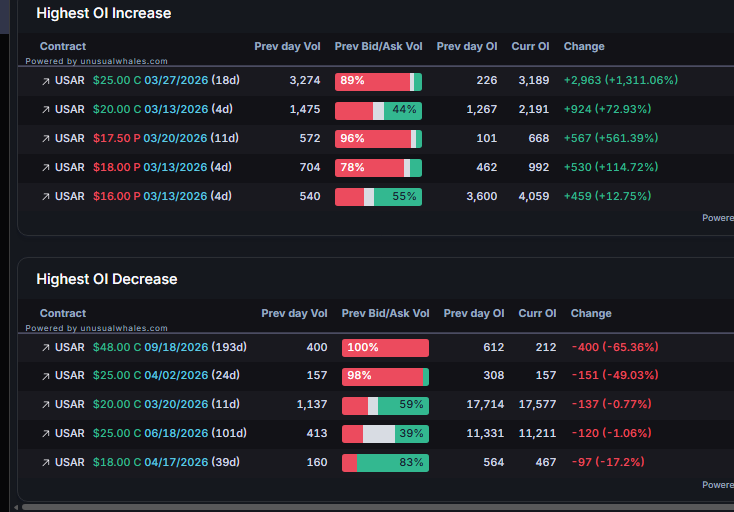734x512 pixels.
Task: Sort OI Increase table by Change
Action: [x=584, y=46]
